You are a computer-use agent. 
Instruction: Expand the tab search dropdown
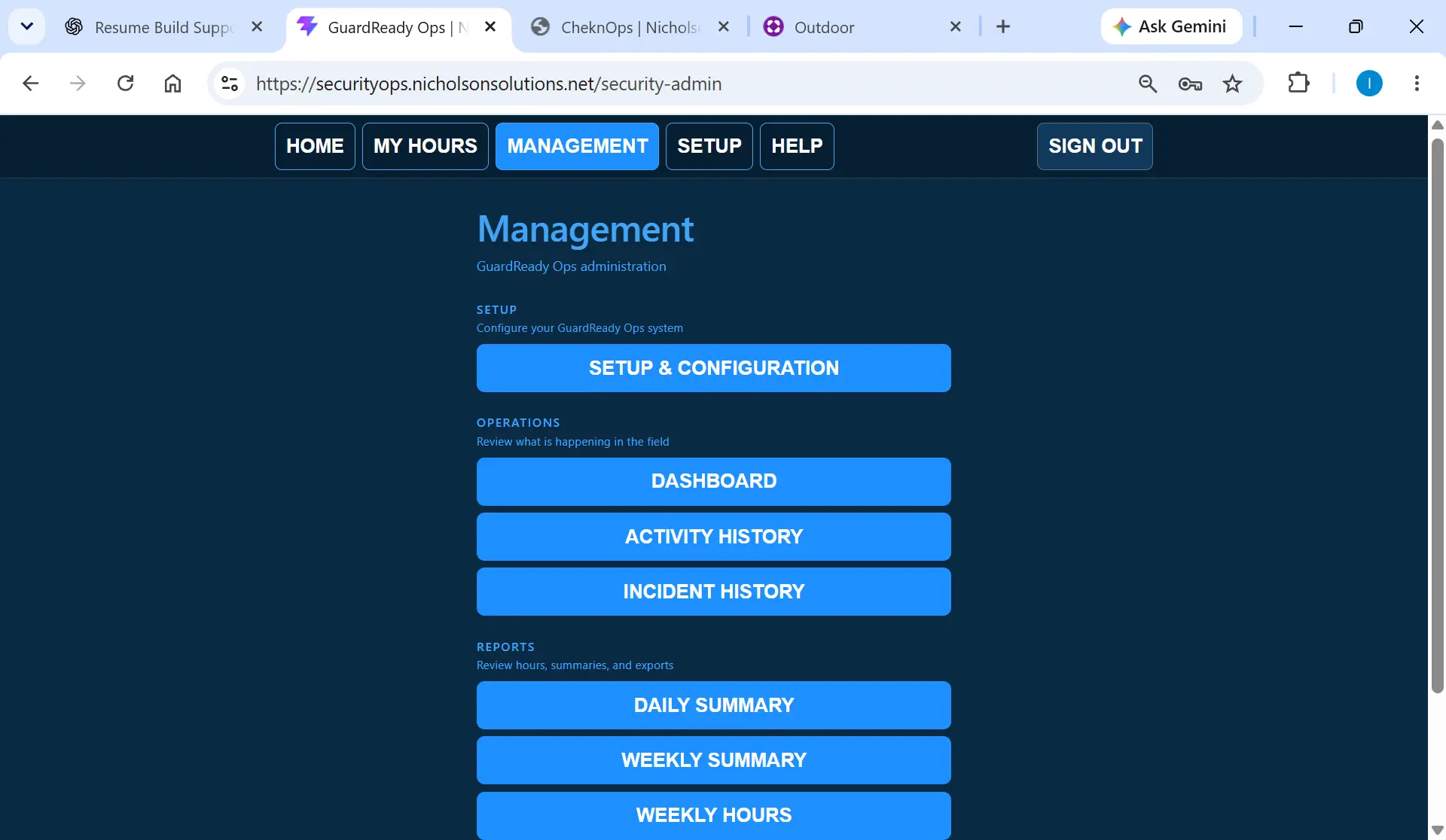click(26, 27)
